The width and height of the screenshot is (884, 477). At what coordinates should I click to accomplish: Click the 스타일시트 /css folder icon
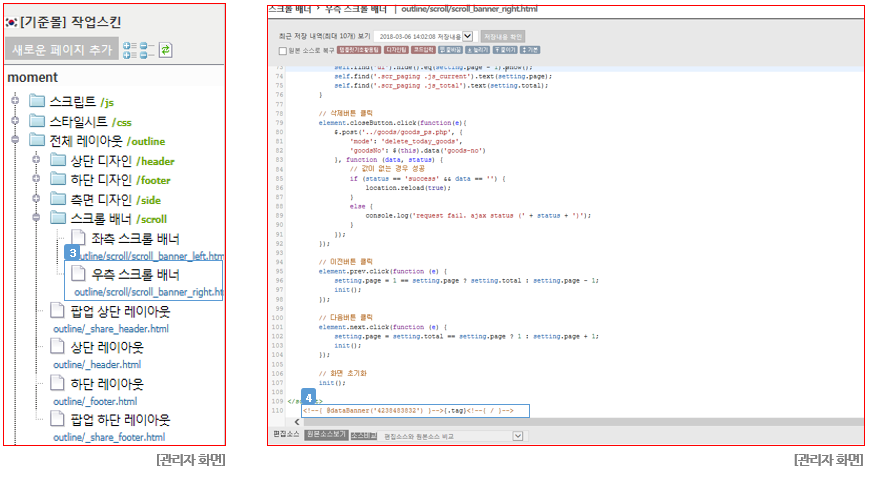(37, 121)
